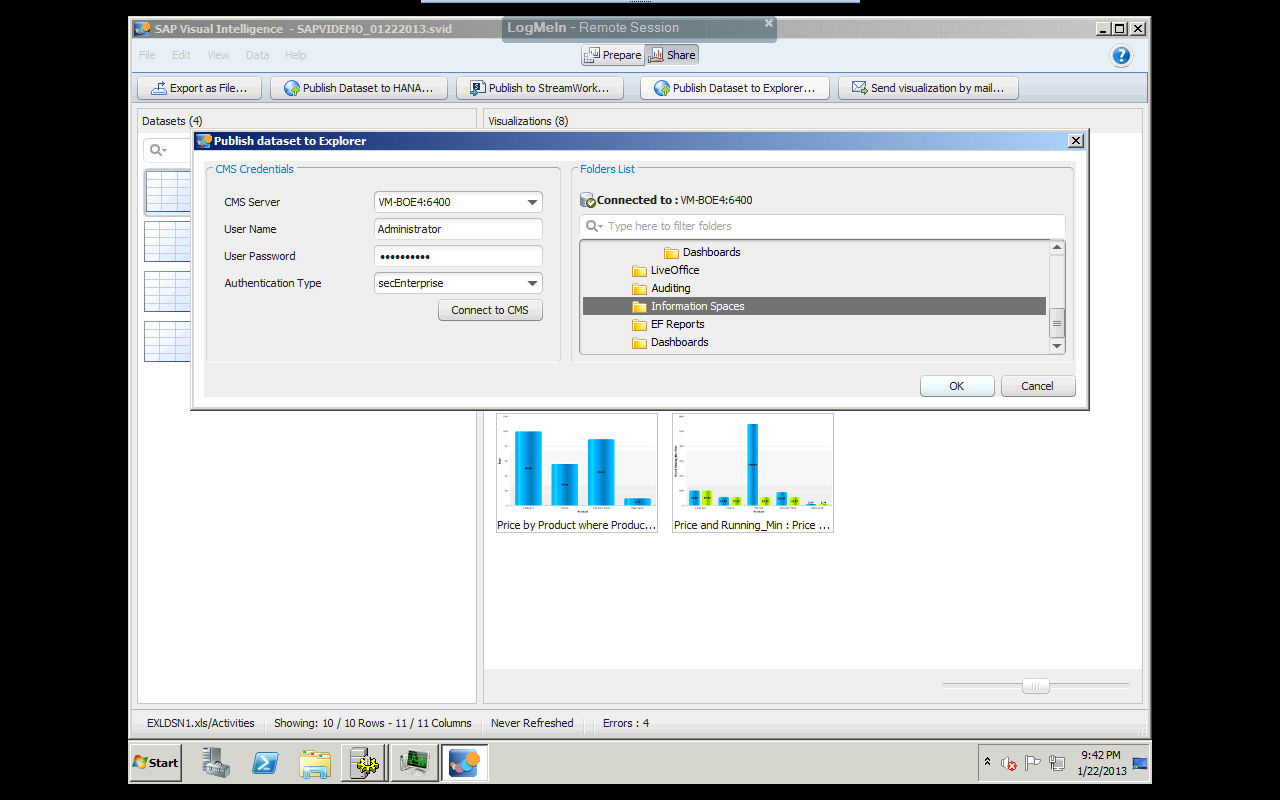Open the View menu
The height and width of the screenshot is (800, 1280).
coord(218,55)
